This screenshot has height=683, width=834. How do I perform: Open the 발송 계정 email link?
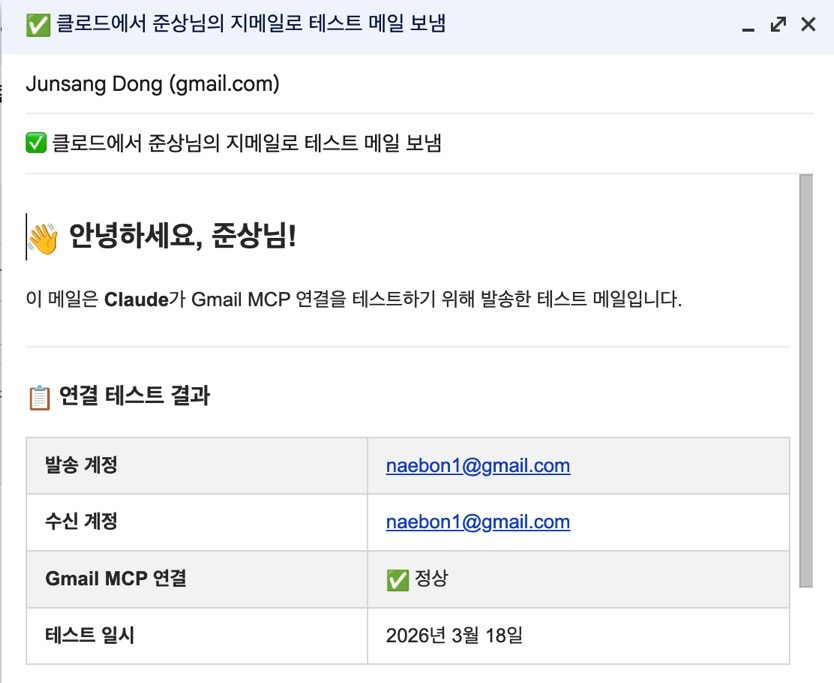[478, 465]
